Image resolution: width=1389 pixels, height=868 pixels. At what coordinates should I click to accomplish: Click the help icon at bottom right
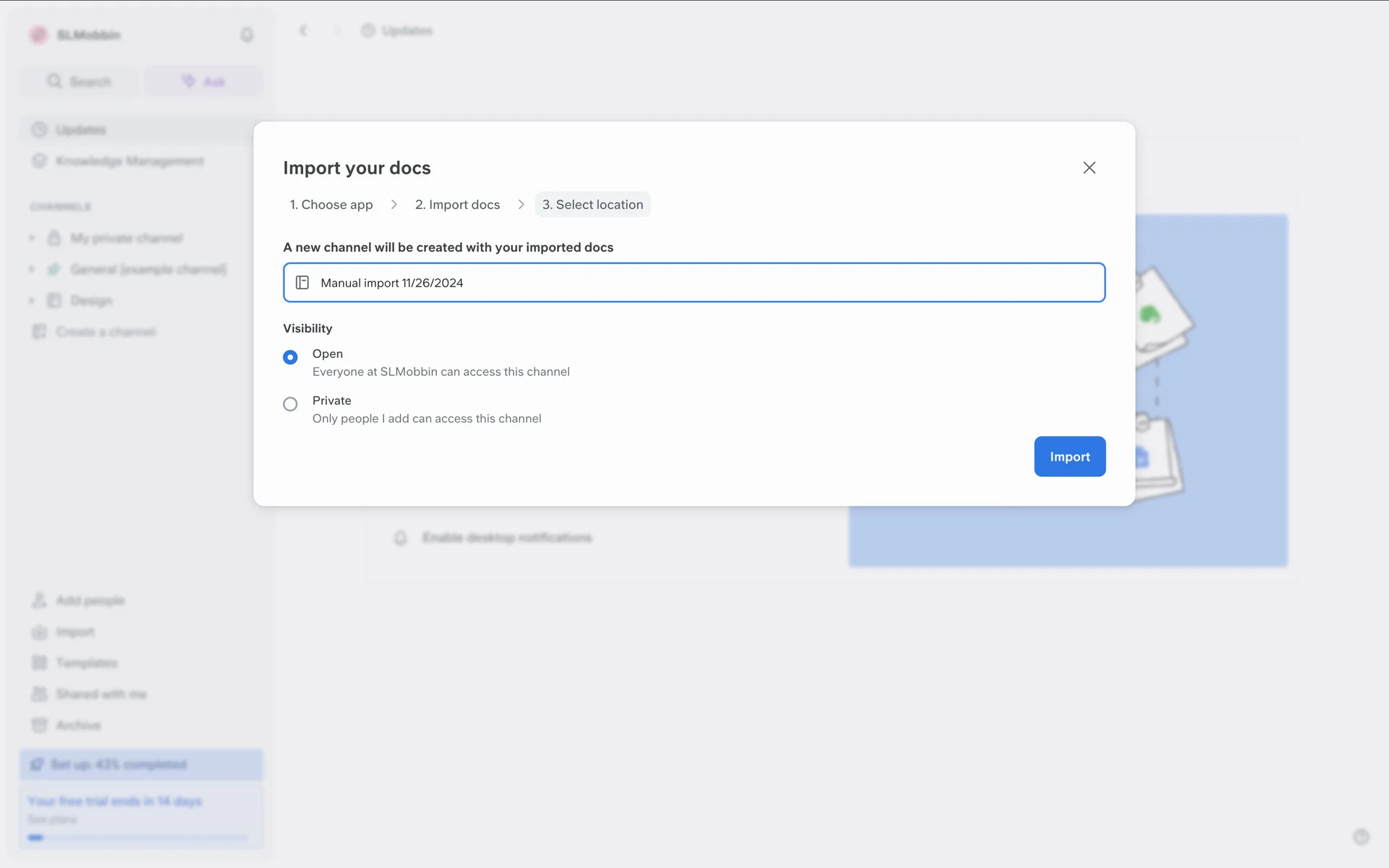[x=1361, y=837]
